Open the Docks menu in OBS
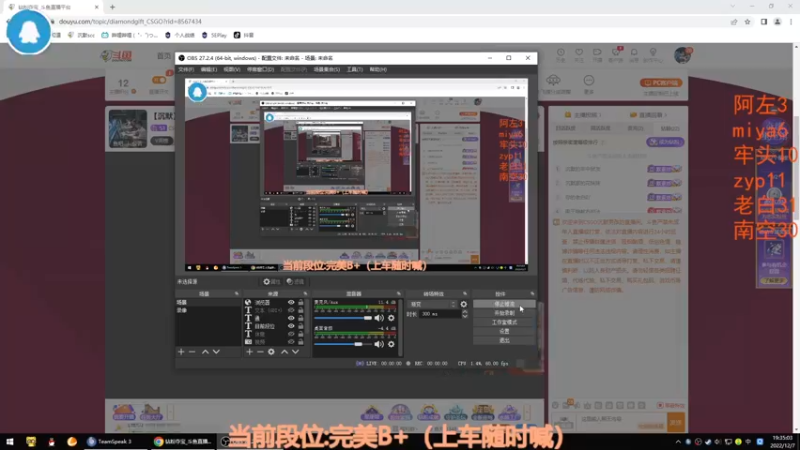Screen dimensions: 800x450 pyautogui.click(x=260, y=69)
